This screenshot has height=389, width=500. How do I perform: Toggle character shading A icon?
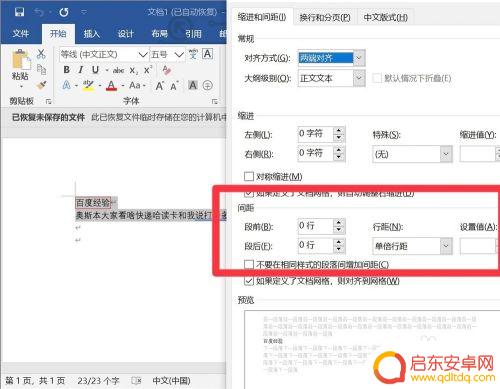click(x=193, y=86)
